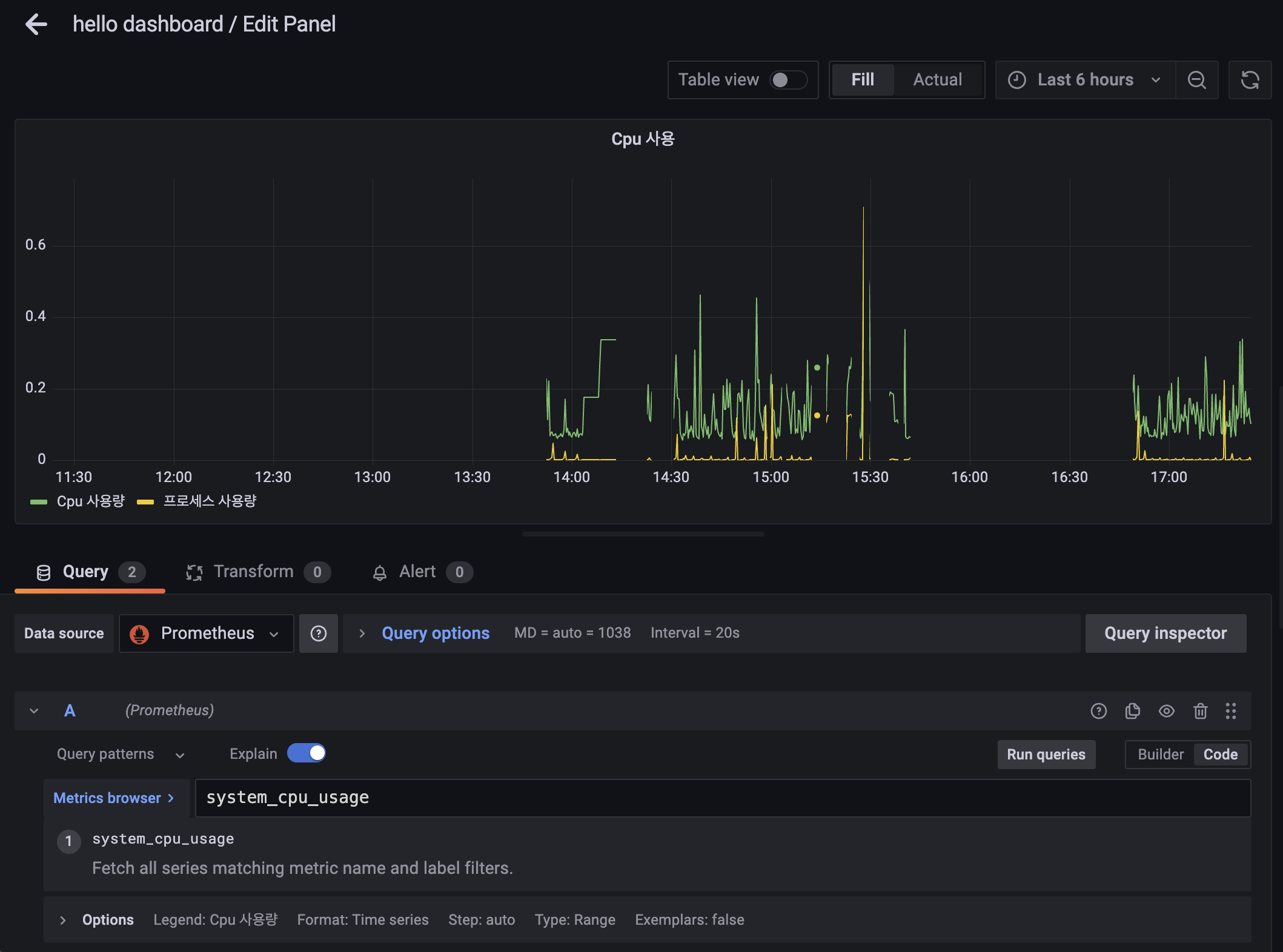Delete query A with the trash icon
Viewport: 1283px width, 952px height.
[x=1200, y=711]
